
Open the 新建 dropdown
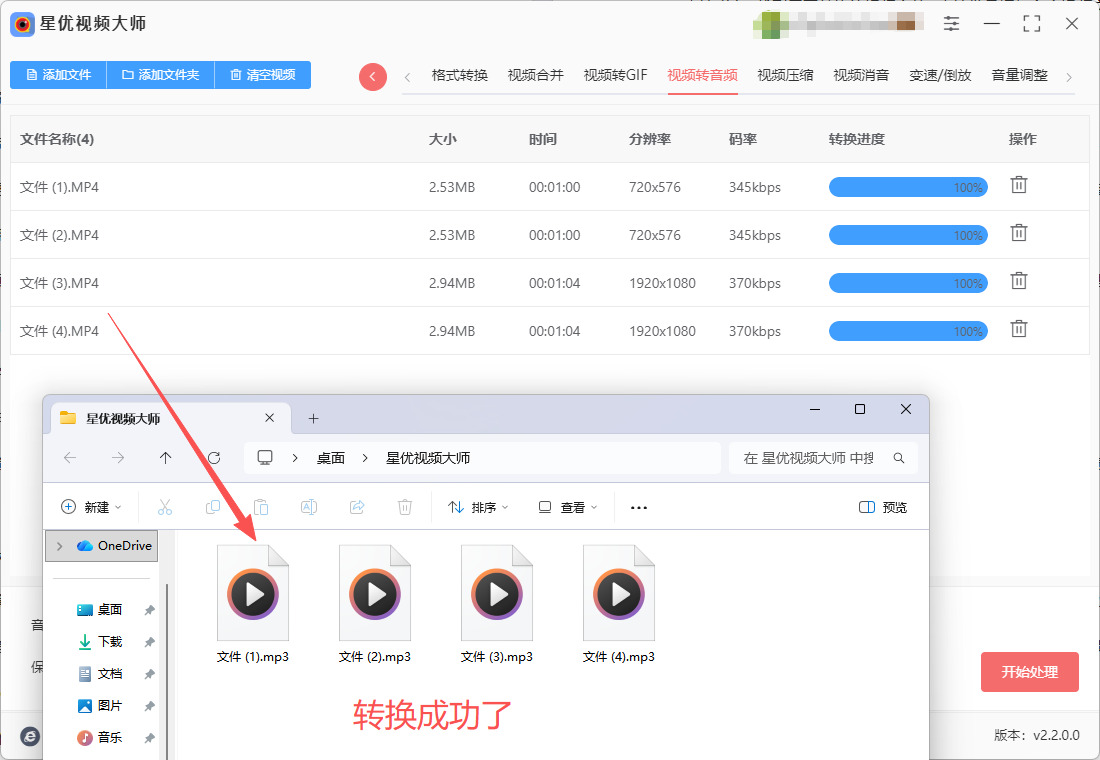(91, 507)
